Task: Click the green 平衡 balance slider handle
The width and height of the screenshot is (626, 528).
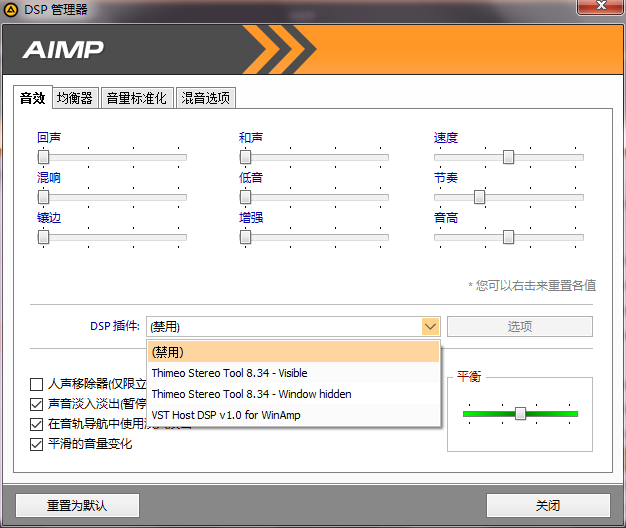Action: coord(520,413)
